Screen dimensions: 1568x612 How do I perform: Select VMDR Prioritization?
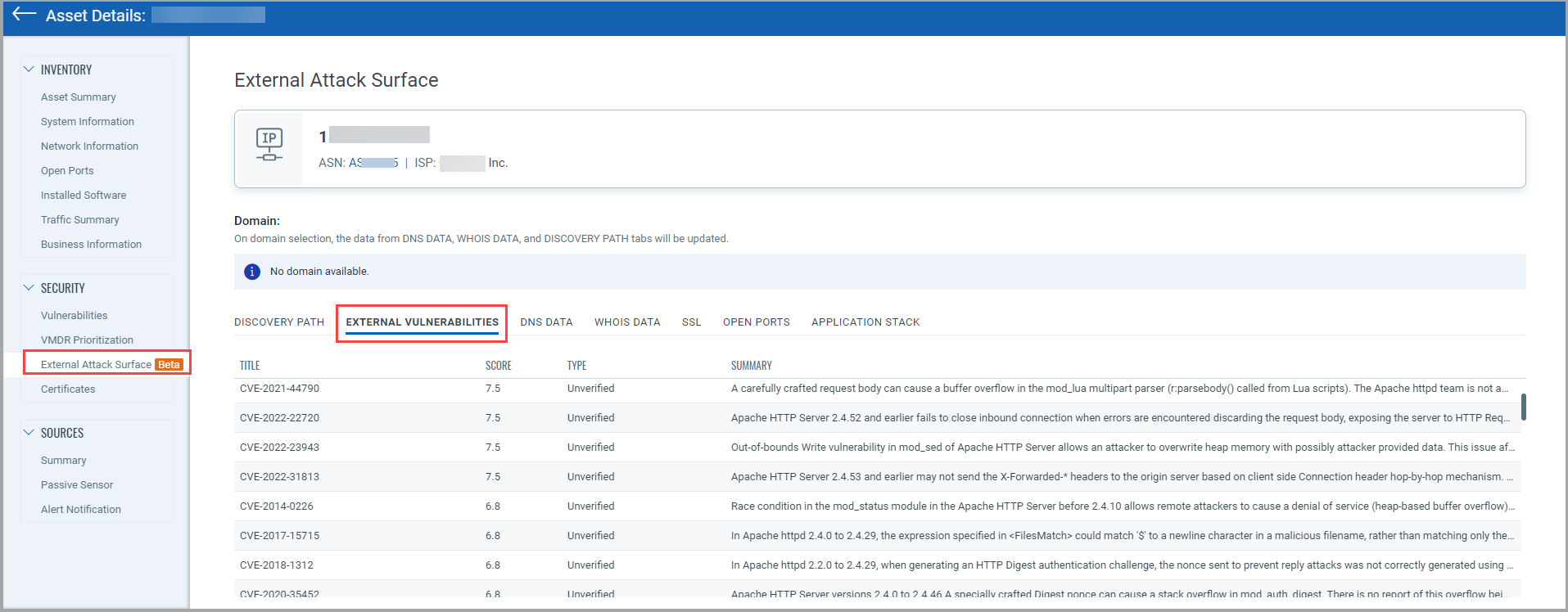(87, 340)
